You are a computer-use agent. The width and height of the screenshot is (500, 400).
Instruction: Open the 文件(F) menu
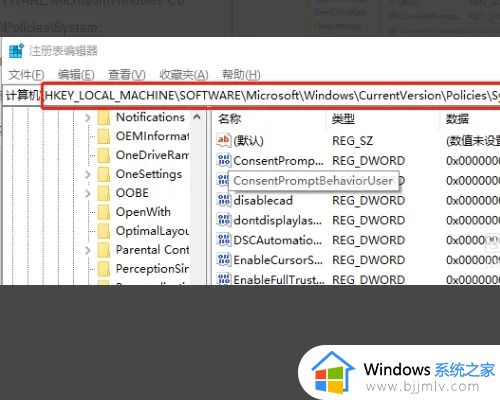(26, 75)
